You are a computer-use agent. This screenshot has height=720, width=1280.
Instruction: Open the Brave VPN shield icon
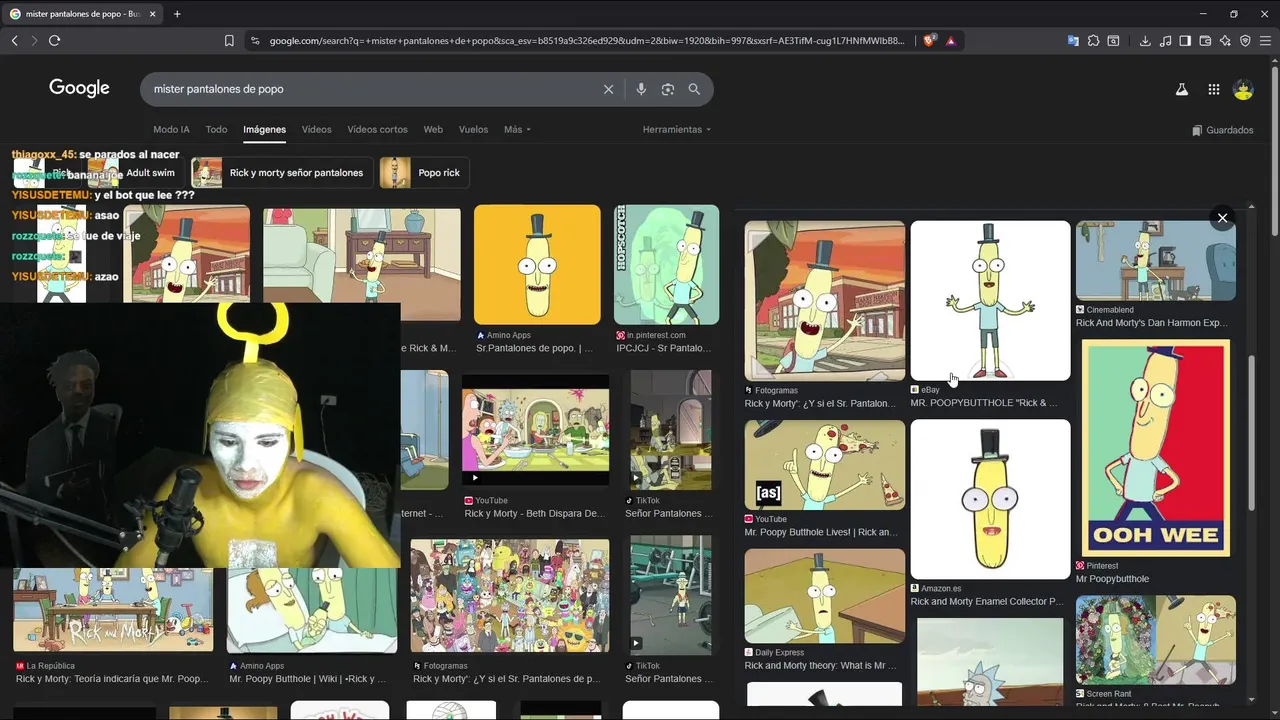[1245, 41]
